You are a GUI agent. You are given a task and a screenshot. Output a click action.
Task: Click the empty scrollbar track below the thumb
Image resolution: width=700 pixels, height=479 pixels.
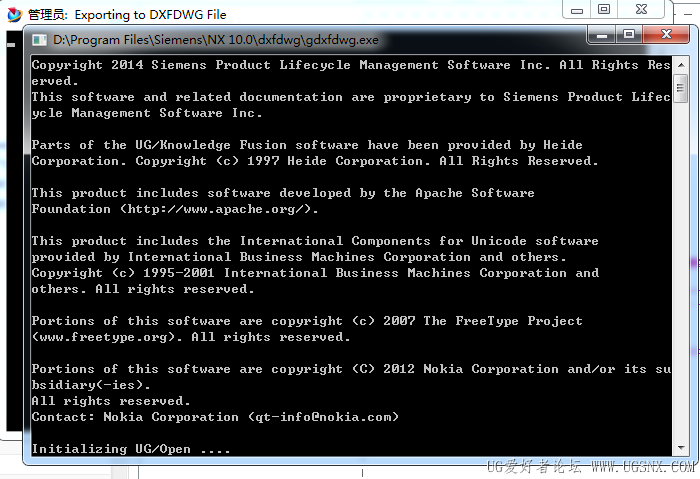click(x=681, y=272)
